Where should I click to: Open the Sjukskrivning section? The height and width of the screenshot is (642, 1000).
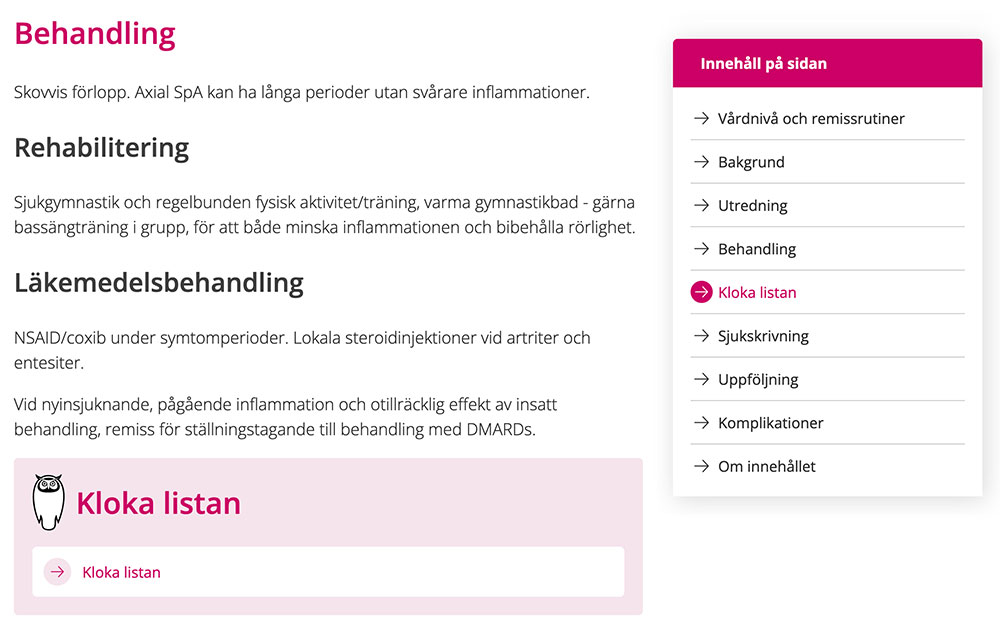(765, 335)
